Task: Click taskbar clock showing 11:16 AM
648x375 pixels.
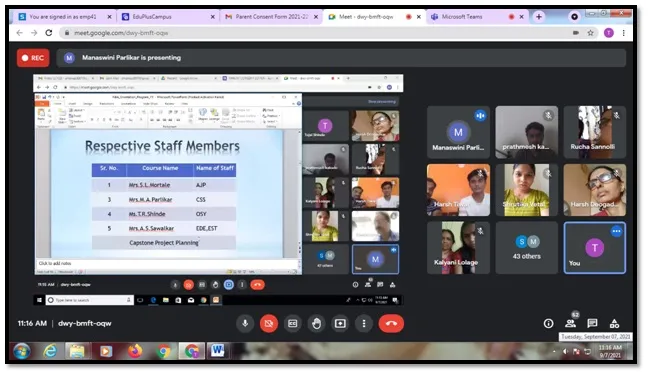Action: pyautogui.click(x=610, y=351)
